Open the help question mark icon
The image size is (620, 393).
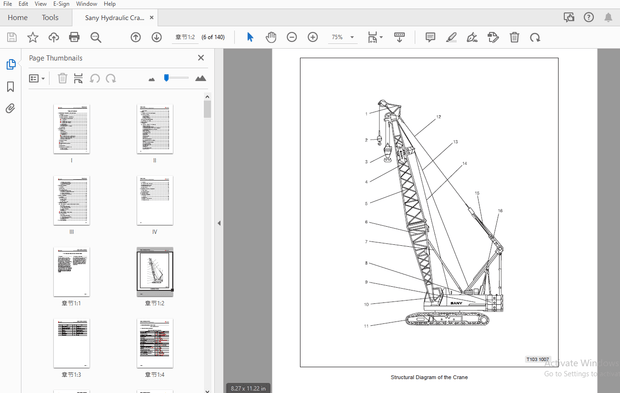pyautogui.click(x=589, y=17)
